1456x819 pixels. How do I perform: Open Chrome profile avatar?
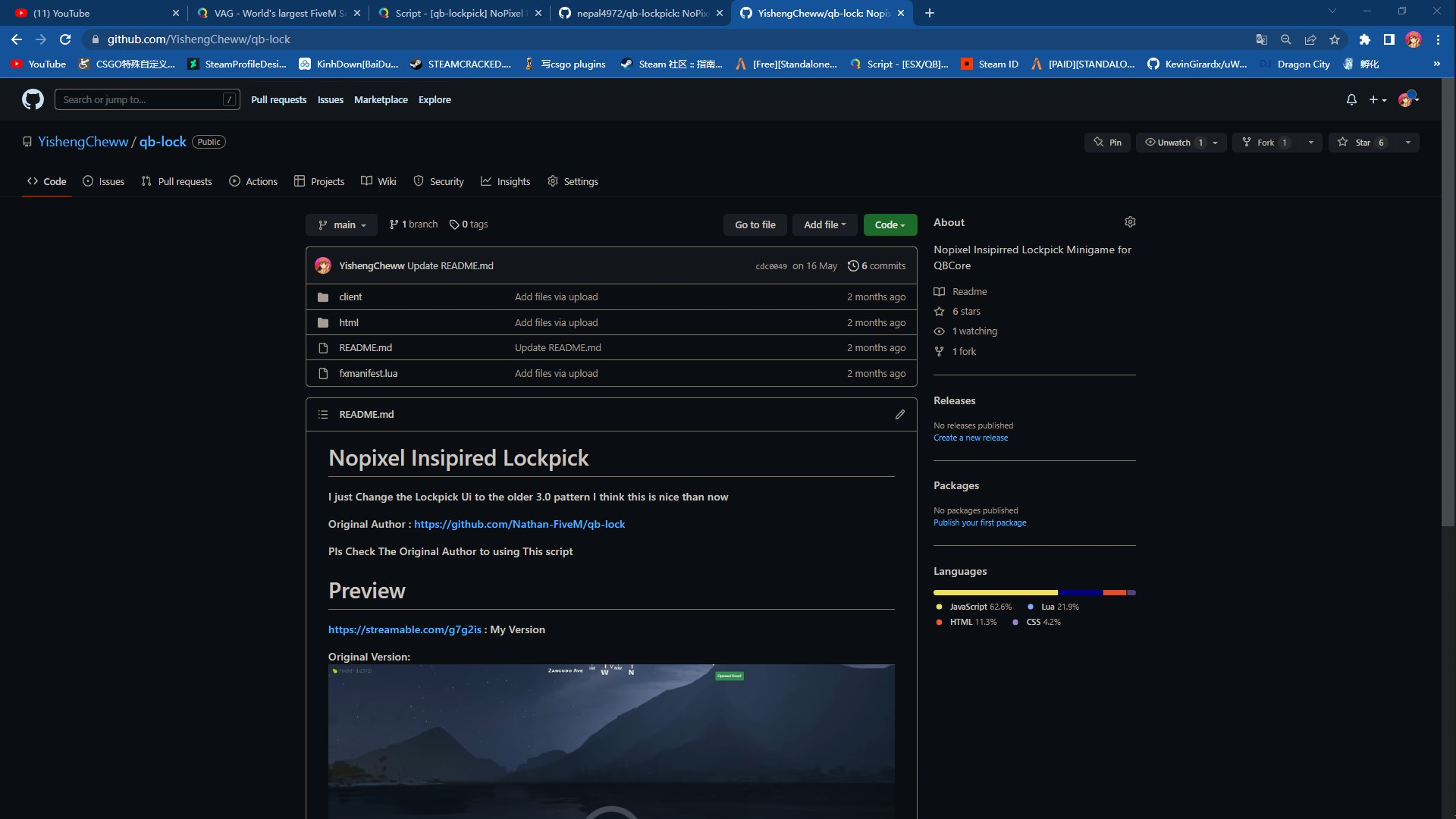click(1414, 39)
